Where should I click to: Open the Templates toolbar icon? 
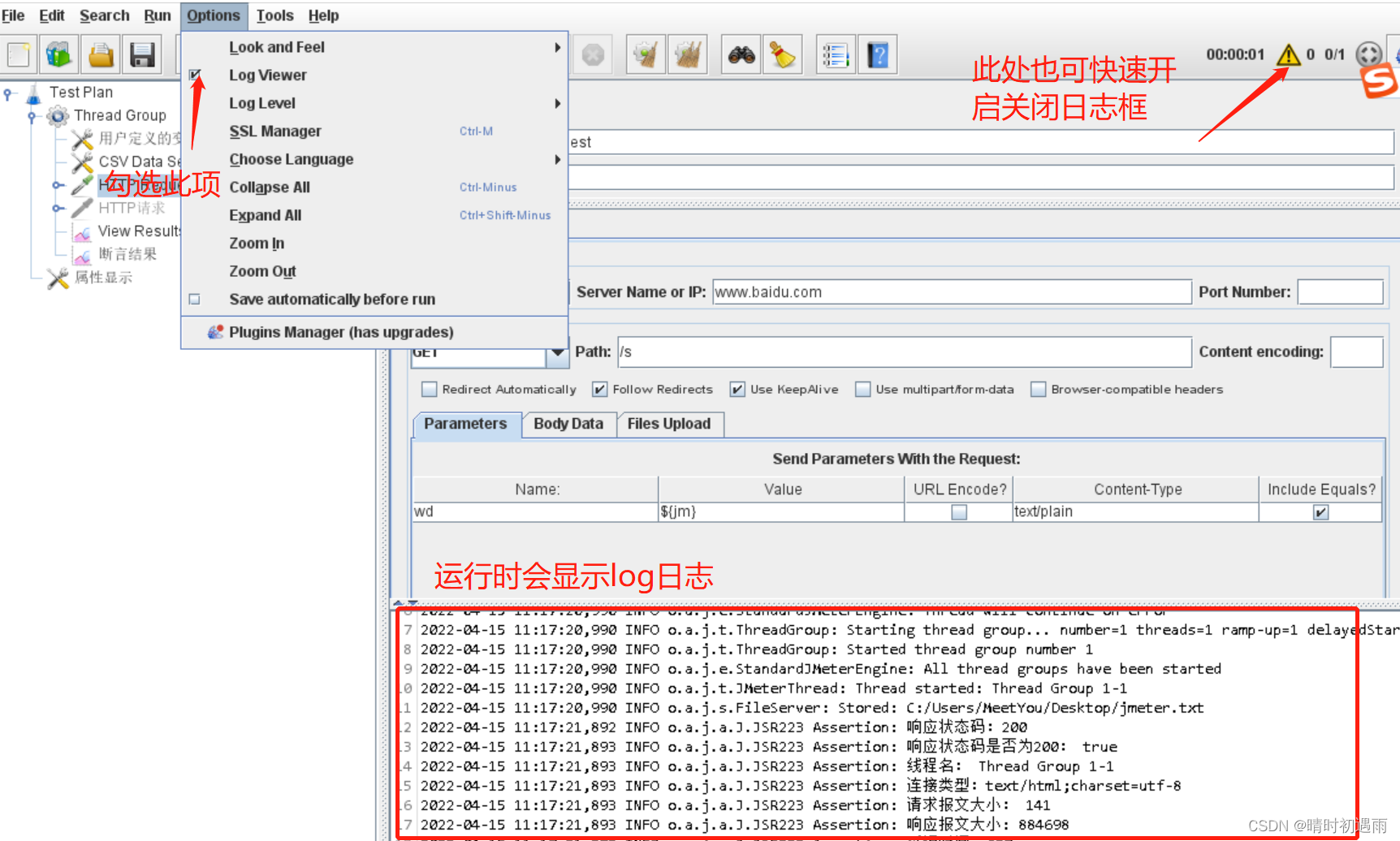tap(58, 55)
